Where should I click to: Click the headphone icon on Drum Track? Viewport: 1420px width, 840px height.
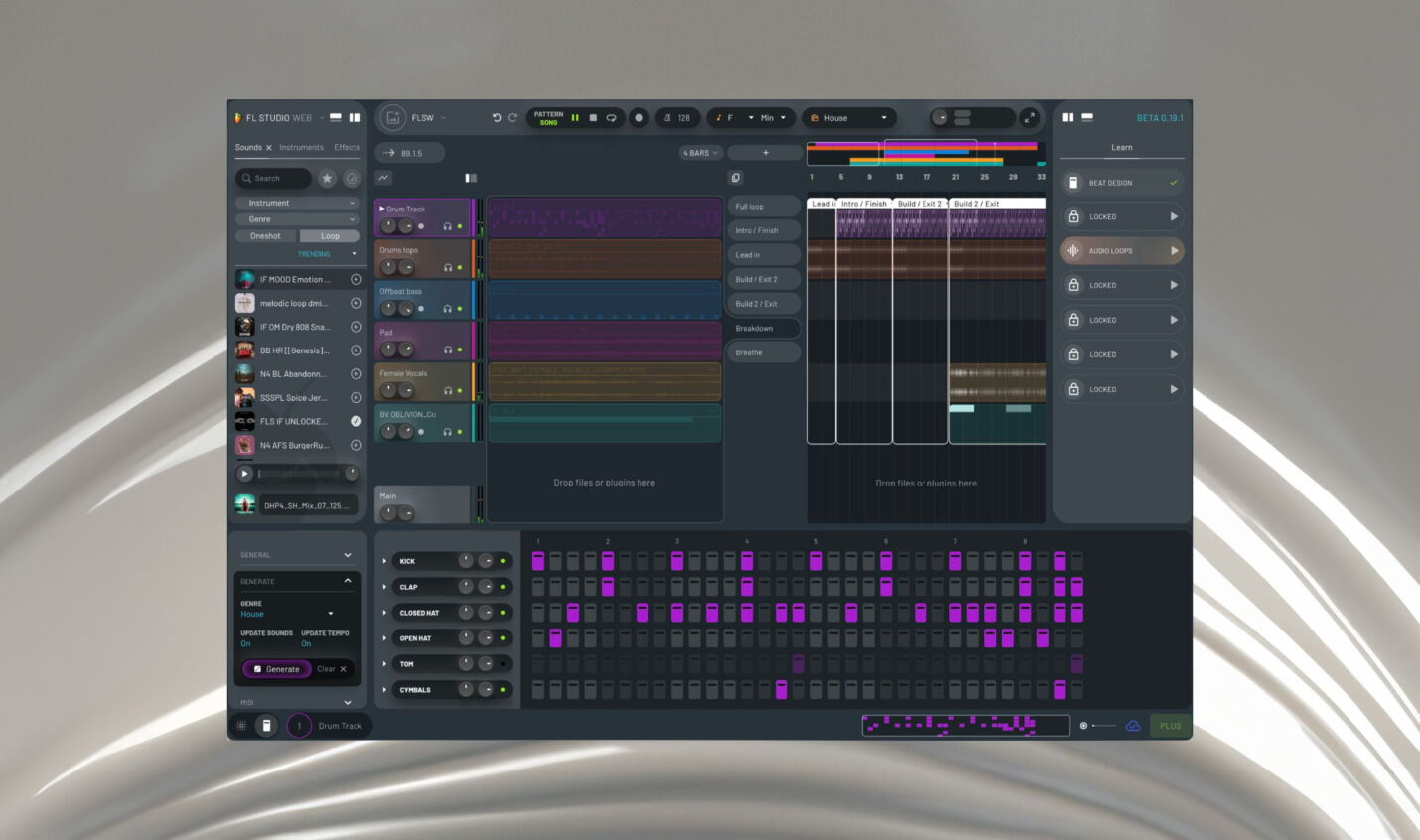(x=449, y=226)
